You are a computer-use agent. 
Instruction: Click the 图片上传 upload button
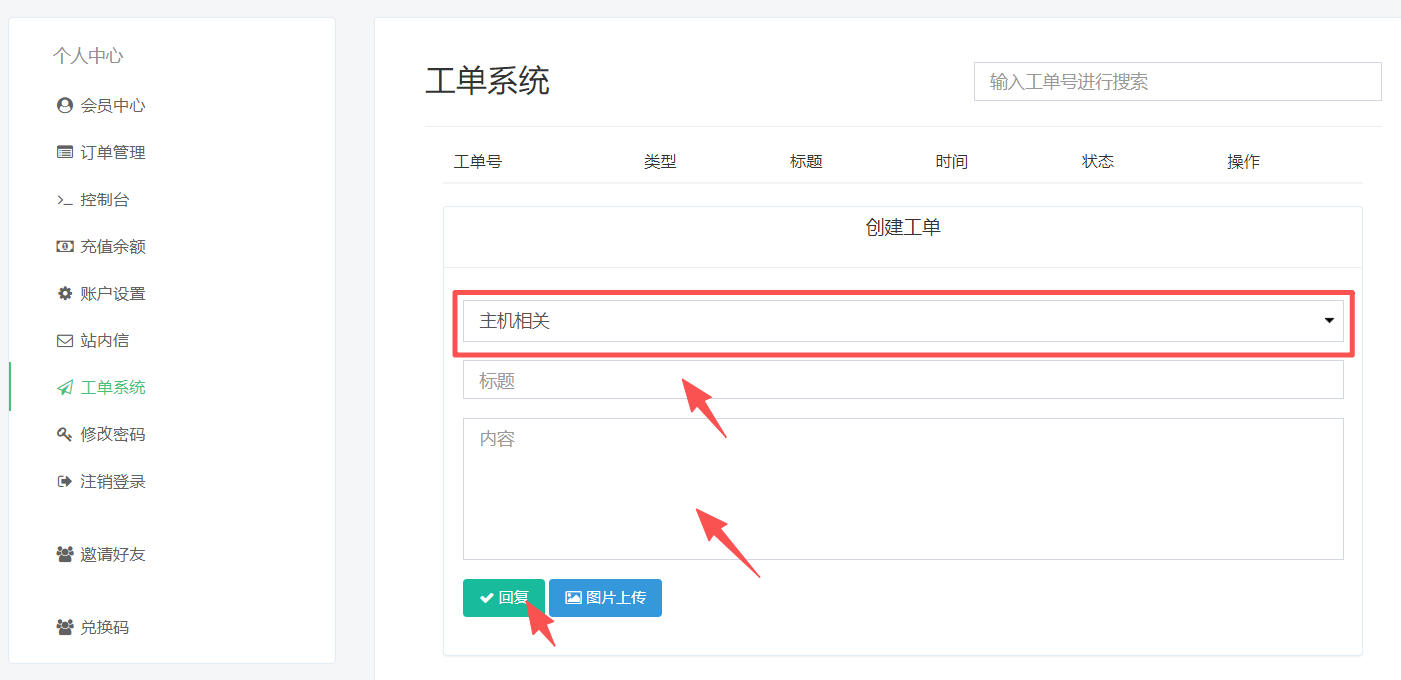(x=605, y=598)
